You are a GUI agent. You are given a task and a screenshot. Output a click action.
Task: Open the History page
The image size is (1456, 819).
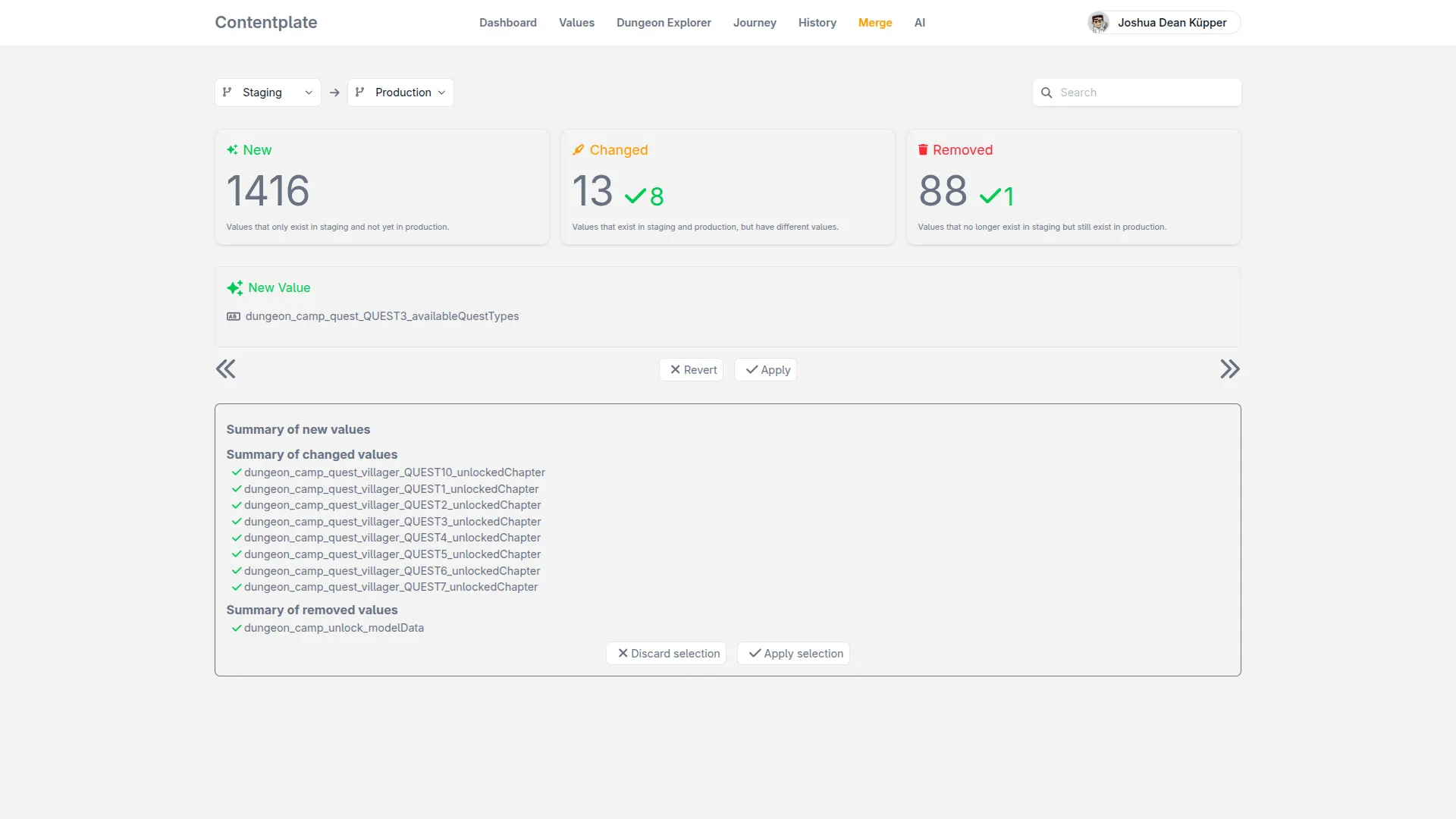(817, 23)
